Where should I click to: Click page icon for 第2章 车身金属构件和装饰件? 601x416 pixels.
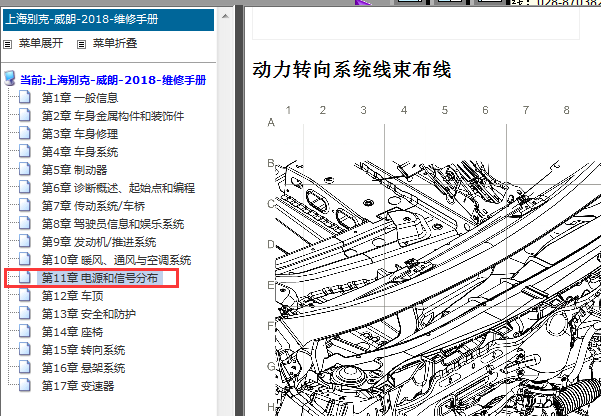click(x=25, y=115)
